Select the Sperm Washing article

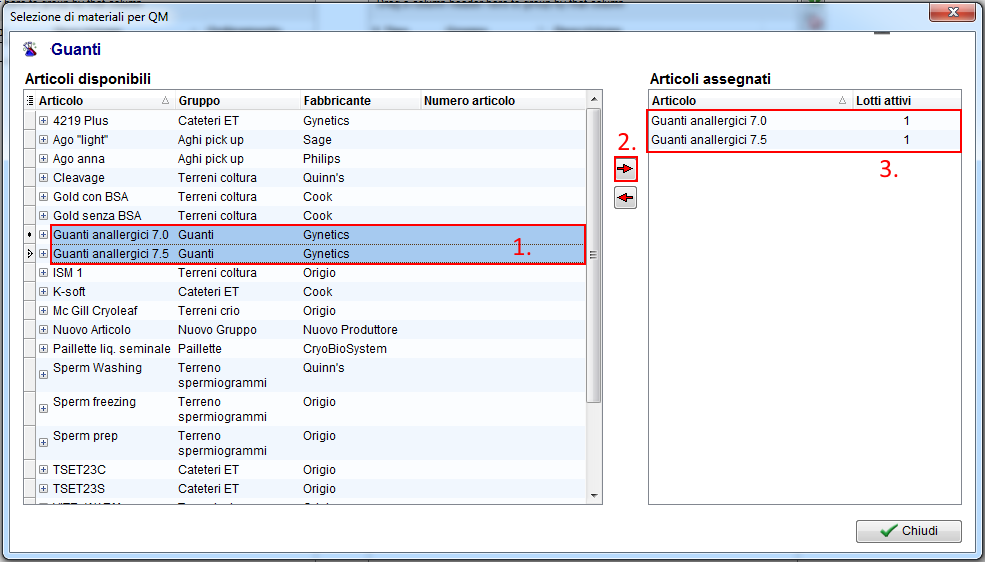click(97, 368)
